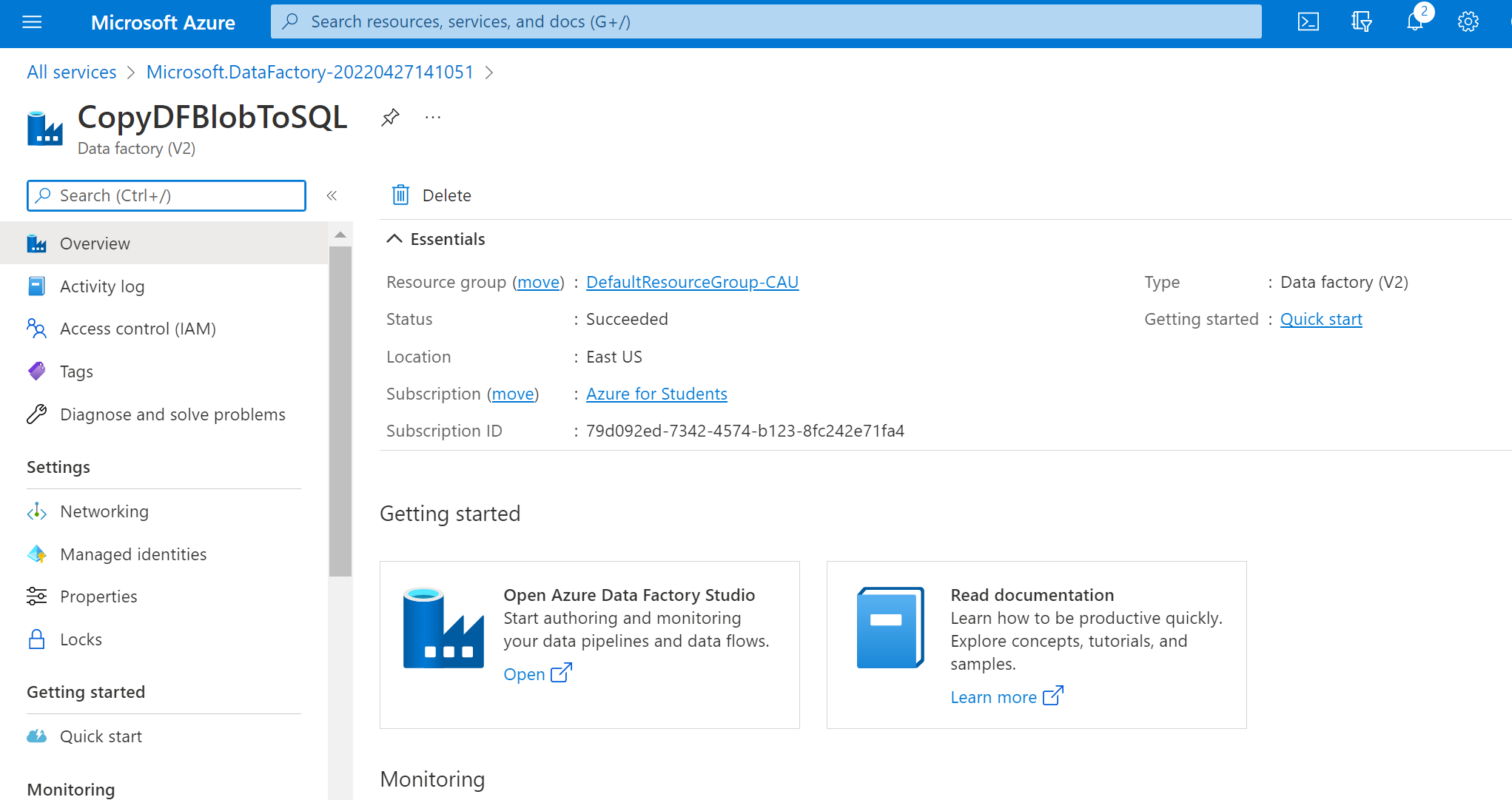Click the Tags purple icon

[36, 372]
